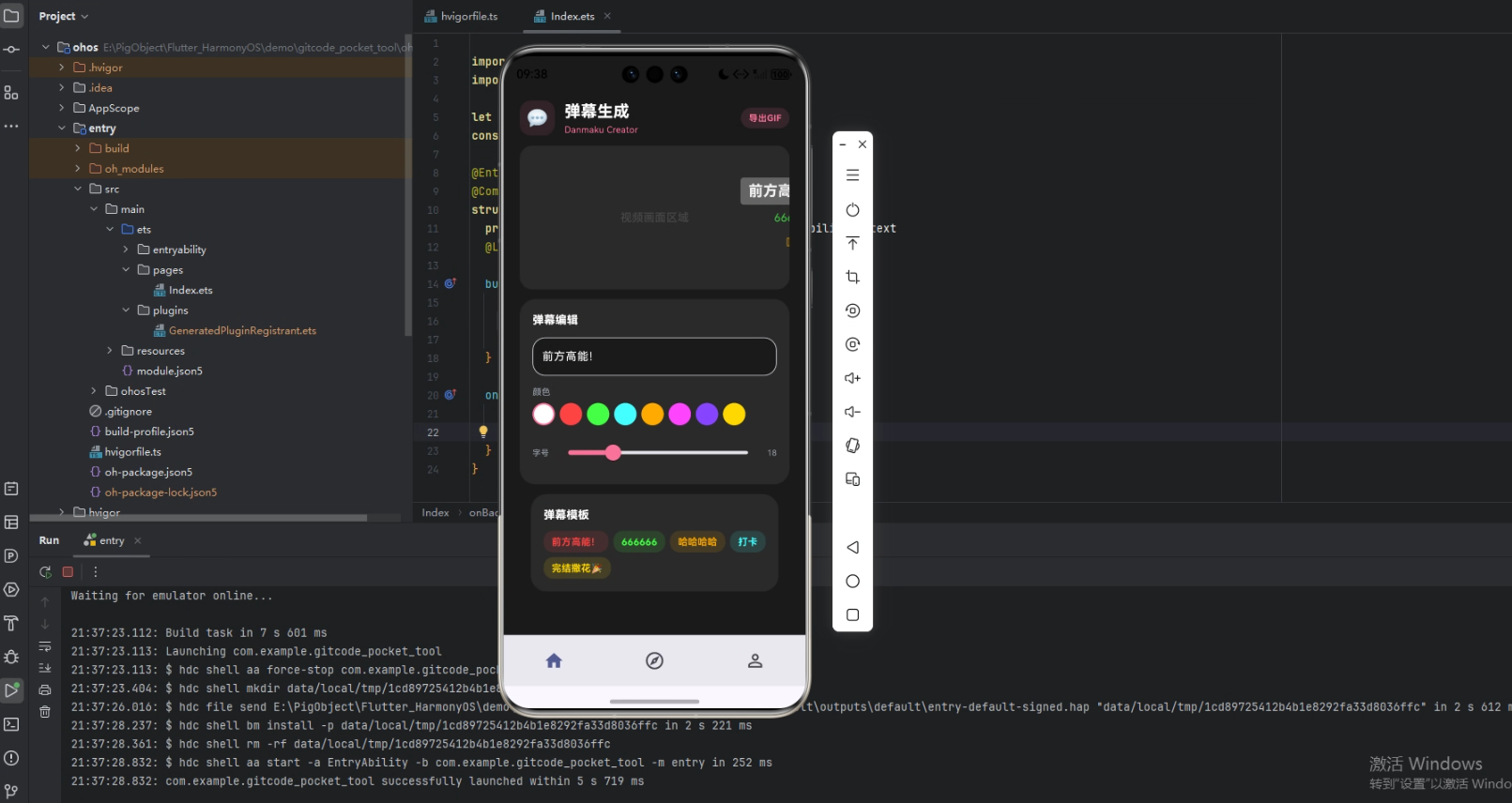Stop the running entry process
Viewport: 1512px width, 803px height.
(68, 571)
